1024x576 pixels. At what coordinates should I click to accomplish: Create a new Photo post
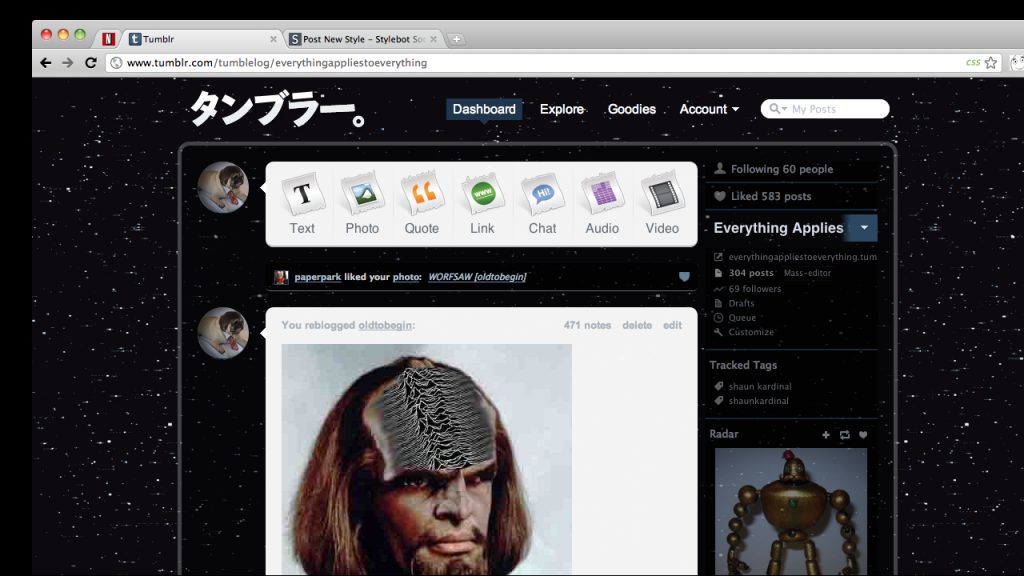pyautogui.click(x=362, y=203)
